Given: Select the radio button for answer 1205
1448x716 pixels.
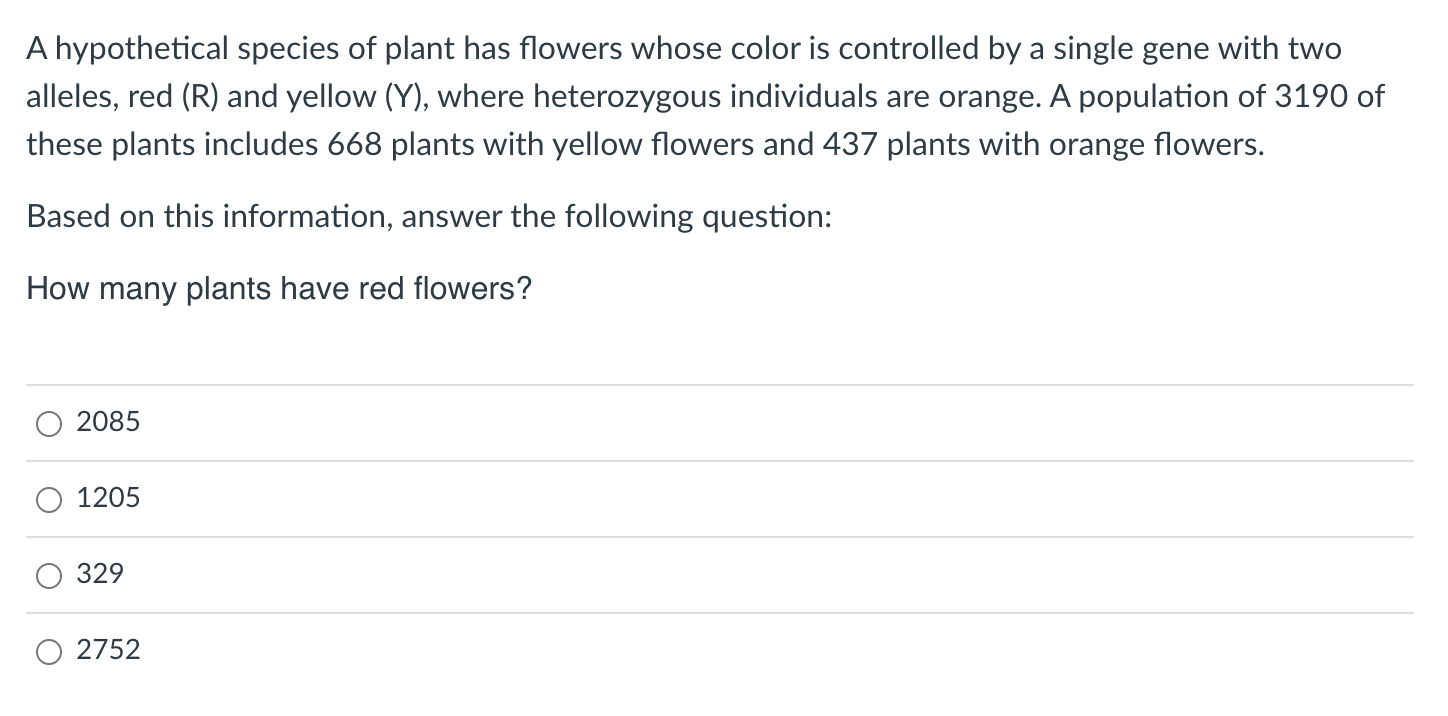Looking at the screenshot, I should click(x=48, y=499).
